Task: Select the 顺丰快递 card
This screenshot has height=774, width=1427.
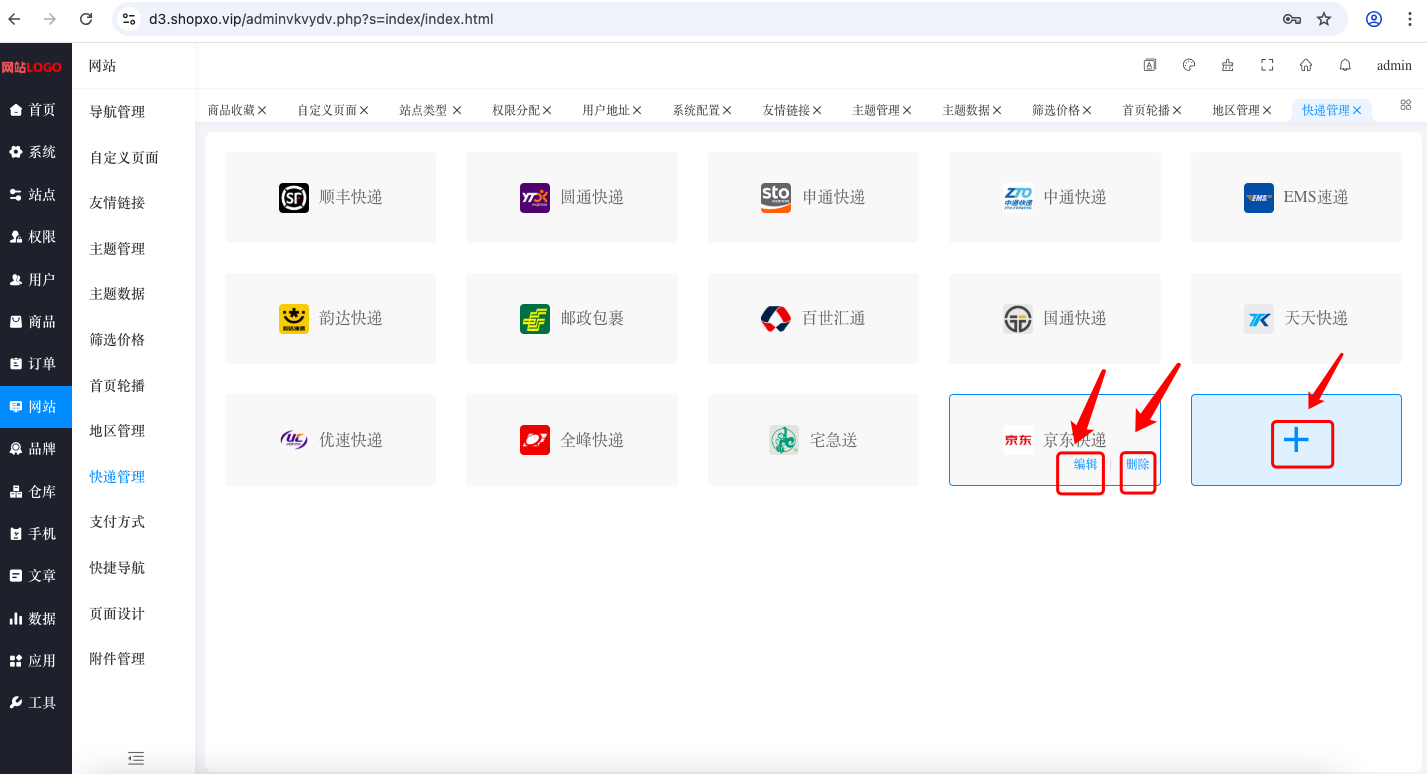Action: tap(330, 198)
